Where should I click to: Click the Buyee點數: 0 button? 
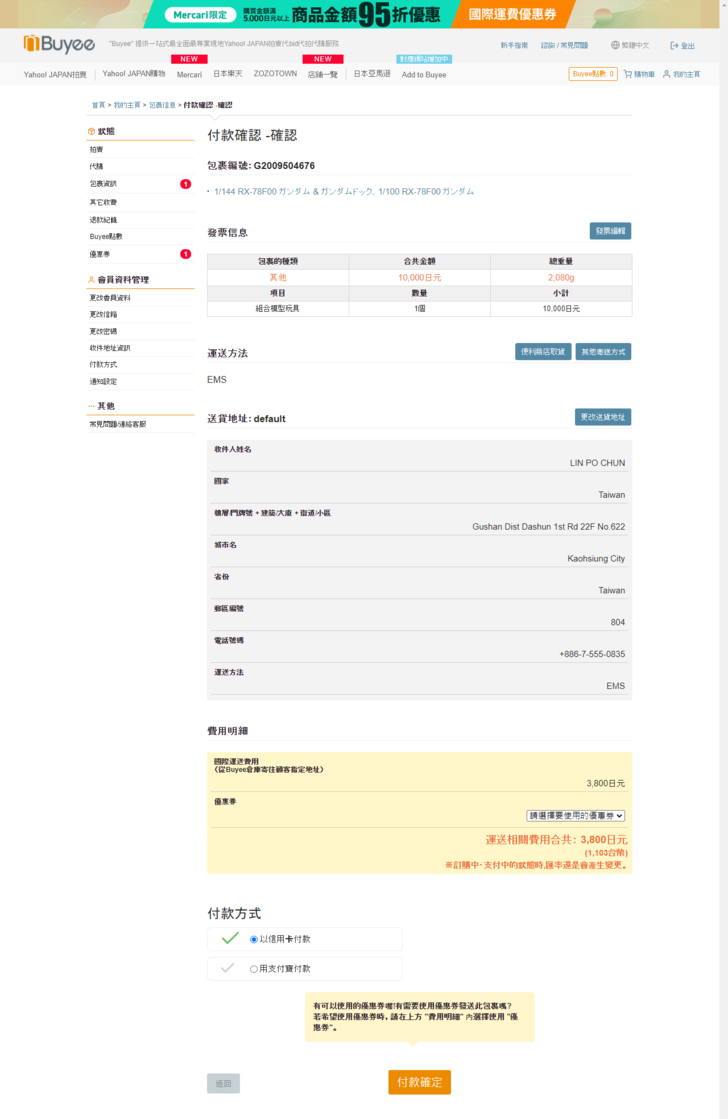[x=593, y=74]
